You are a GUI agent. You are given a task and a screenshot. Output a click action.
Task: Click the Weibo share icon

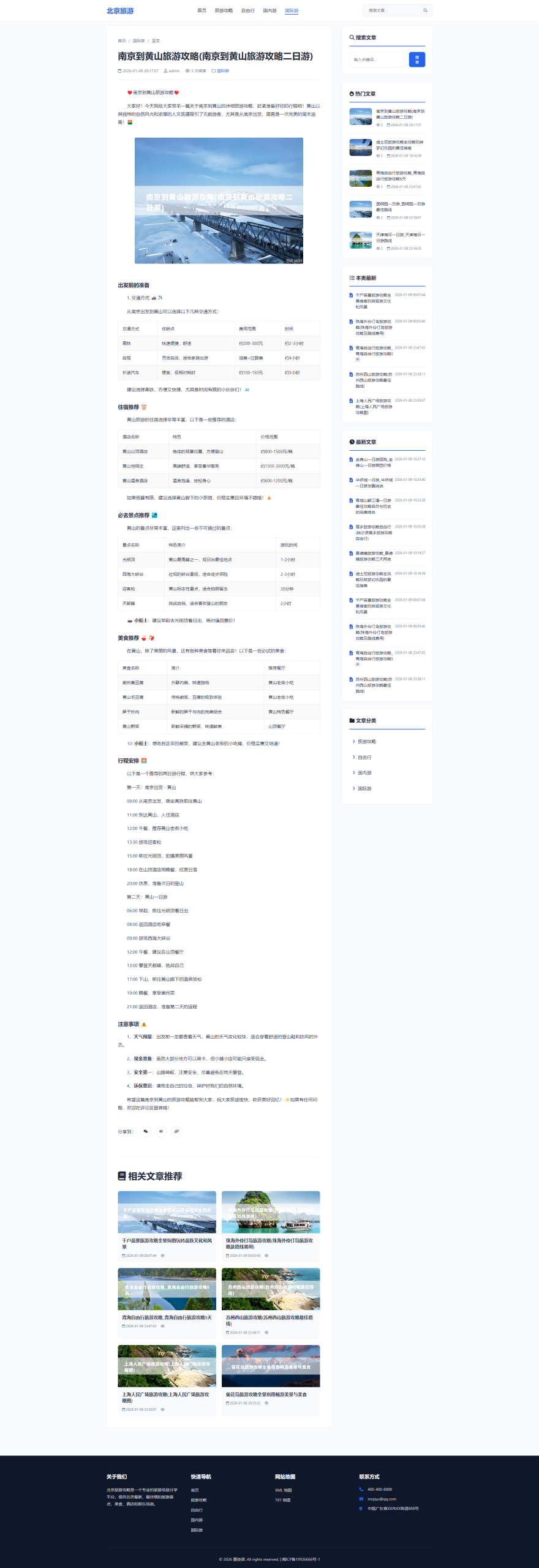[x=161, y=1131]
